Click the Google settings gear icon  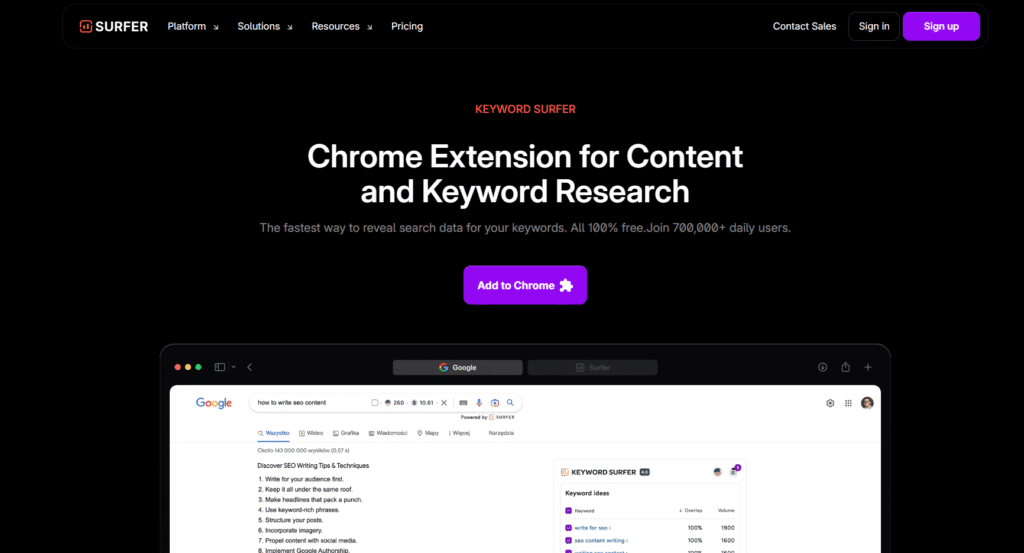click(x=830, y=403)
